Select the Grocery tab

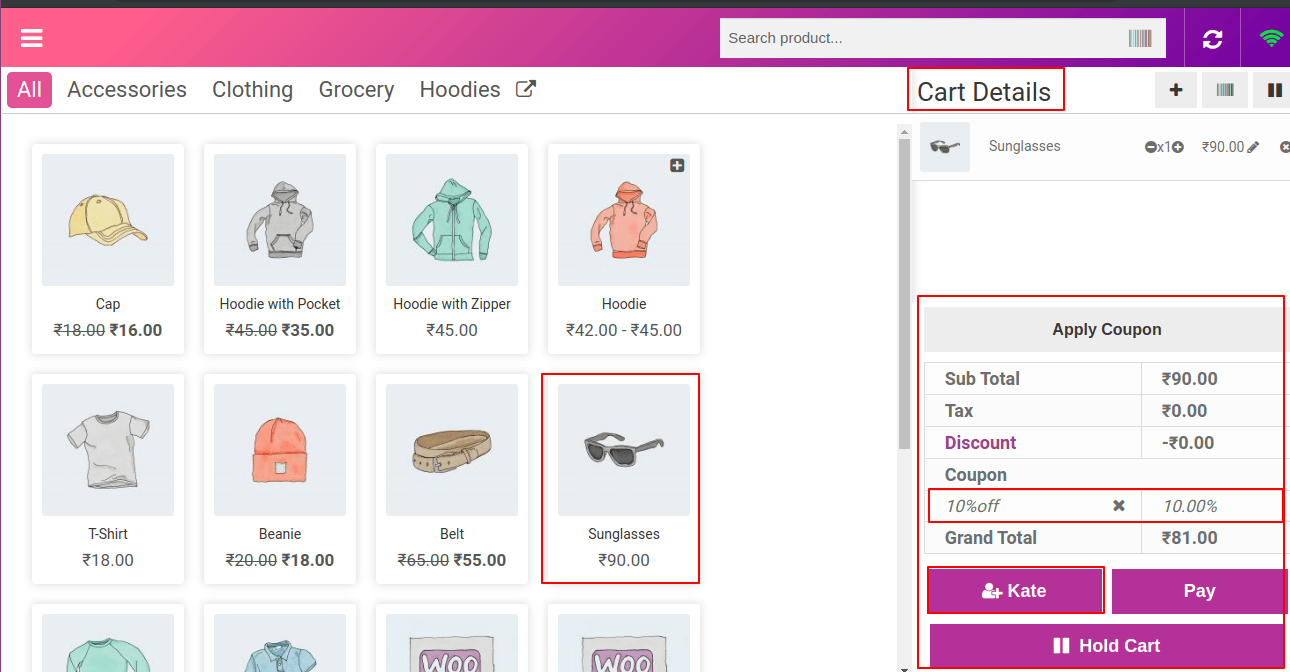[356, 89]
